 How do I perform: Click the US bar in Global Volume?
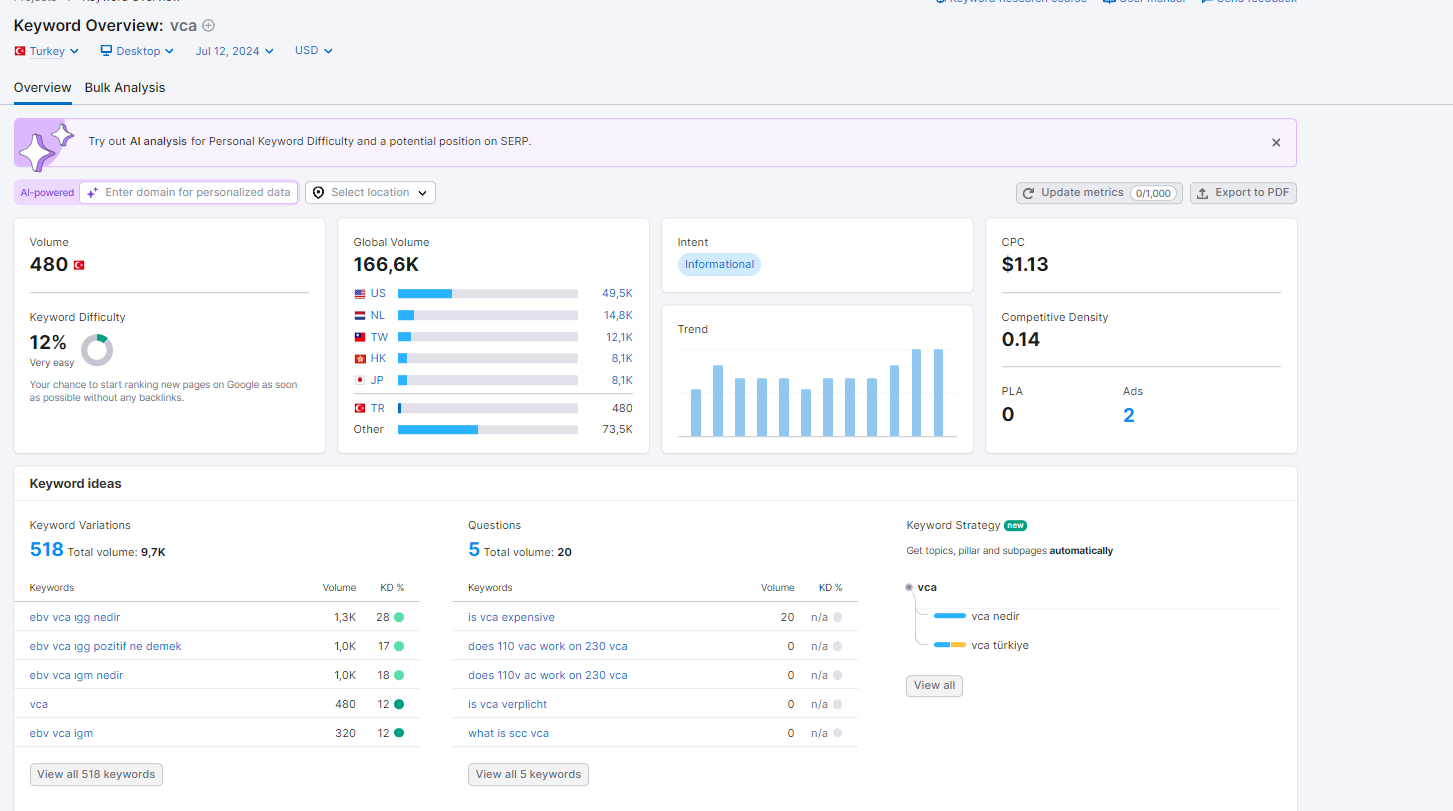pyautogui.click(x=487, y=294)
